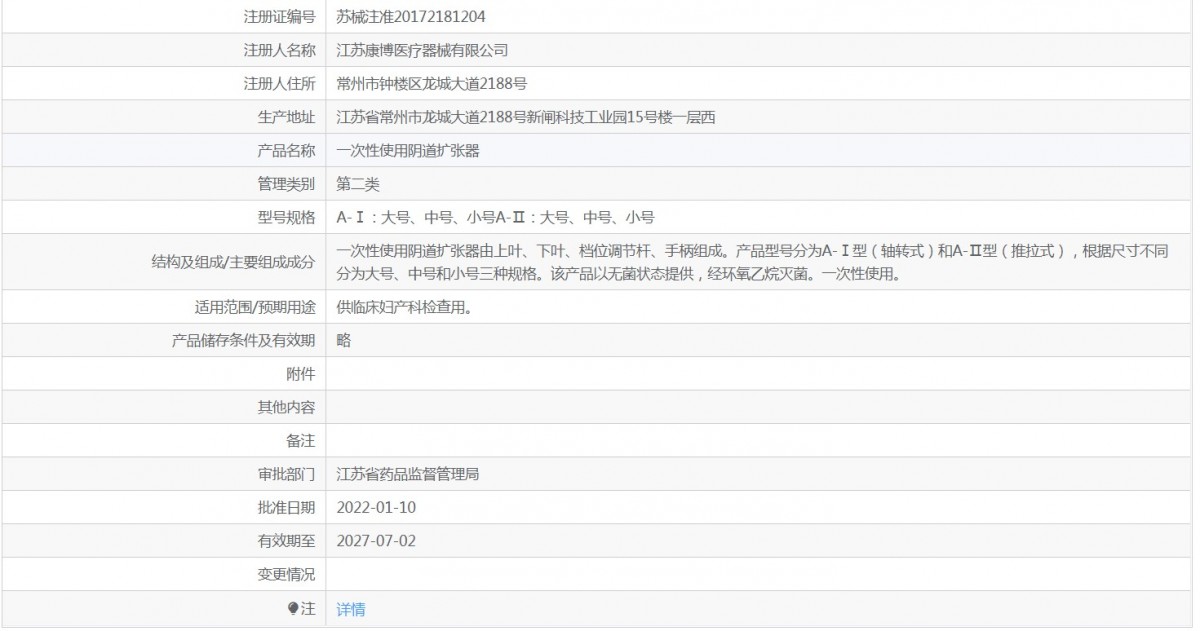Click the 审批部门 label

[286, 474]
